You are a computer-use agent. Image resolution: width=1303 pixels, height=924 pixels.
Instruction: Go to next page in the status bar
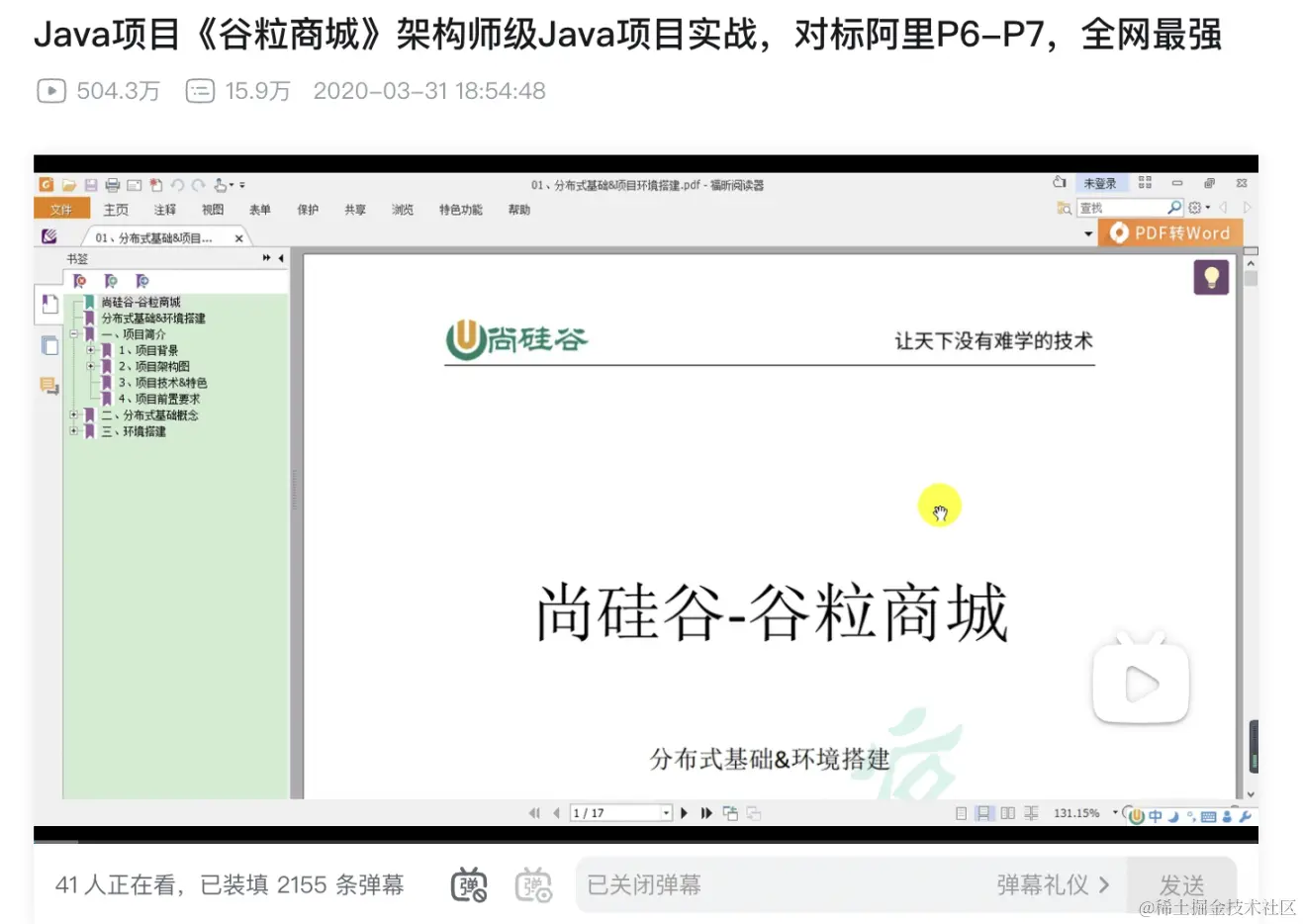click(x=684, y=813)
